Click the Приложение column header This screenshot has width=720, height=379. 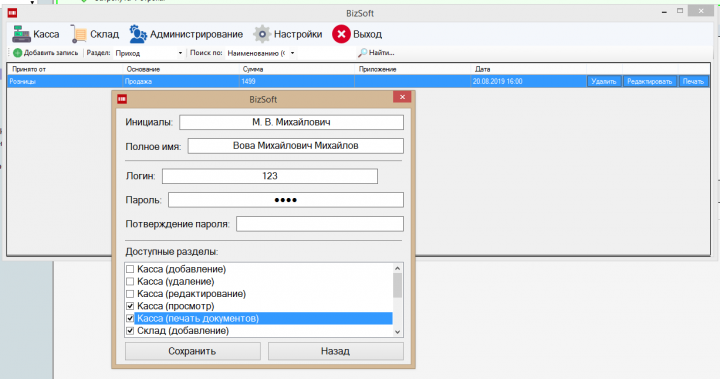coord(413,69)
